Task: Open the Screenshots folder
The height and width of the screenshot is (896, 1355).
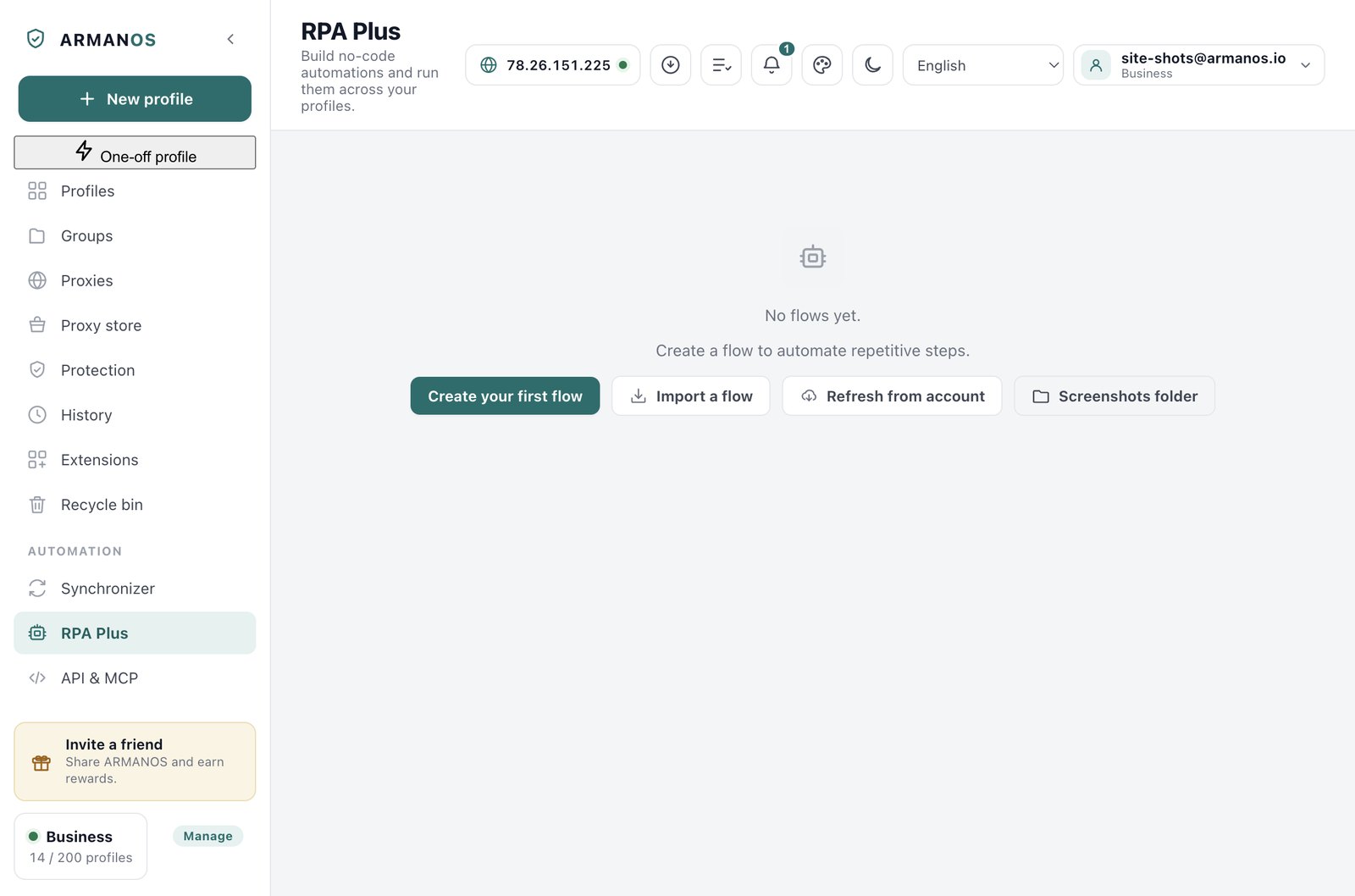Action: click(1114, 396)
